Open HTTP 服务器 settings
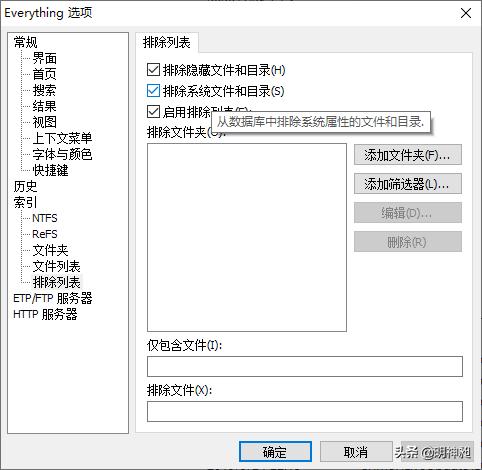This screenshot has width=482, height=470. [45, 314]
